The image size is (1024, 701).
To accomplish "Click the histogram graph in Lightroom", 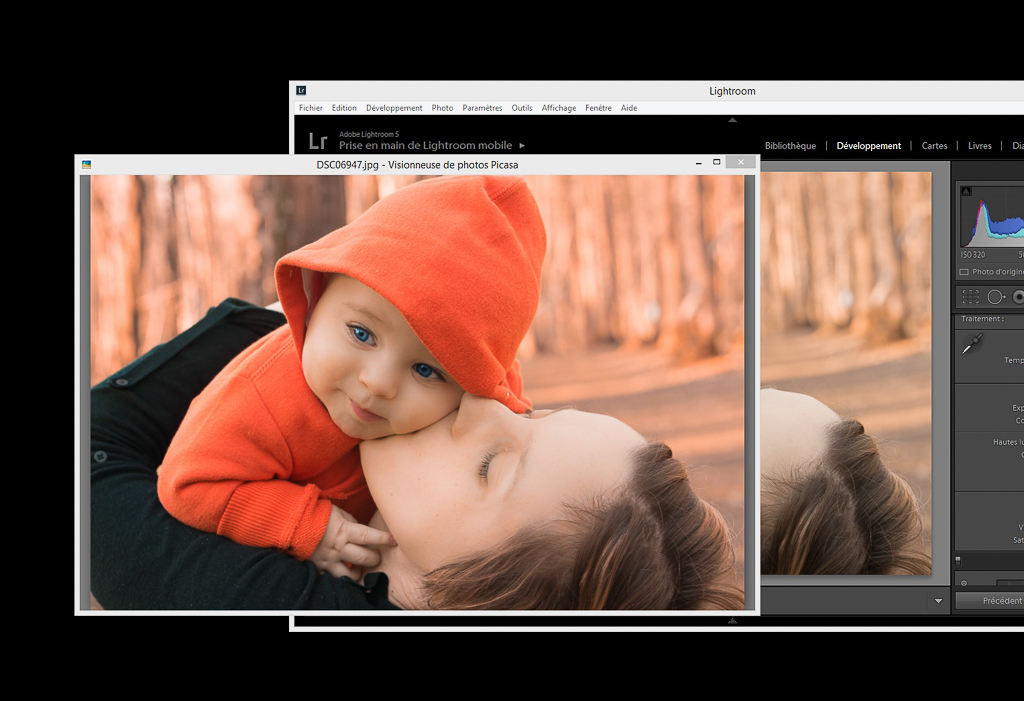I will coord(992,216).
